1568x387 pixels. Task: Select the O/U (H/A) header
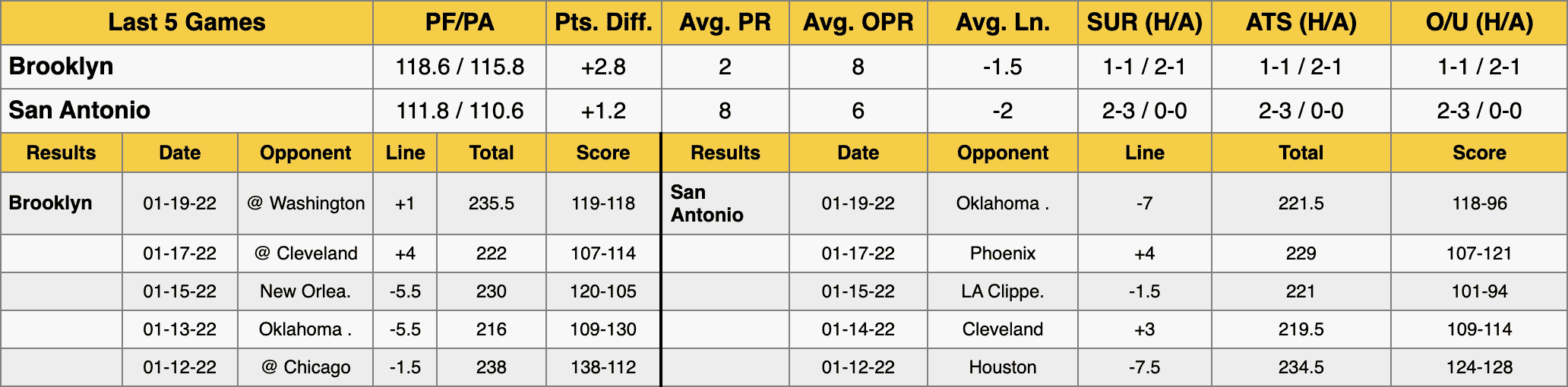click(1479, 23)
